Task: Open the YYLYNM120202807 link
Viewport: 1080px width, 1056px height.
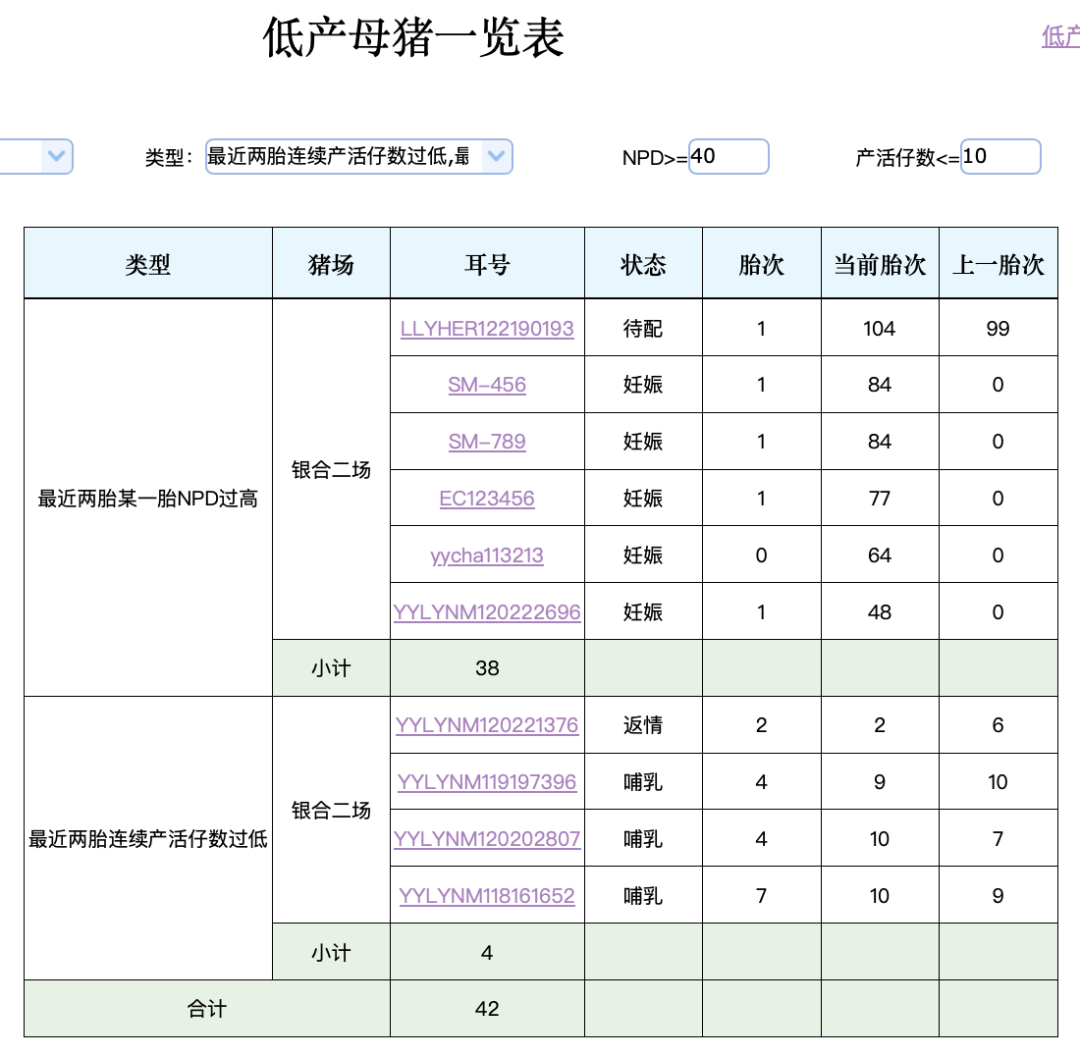Action: point(487,839)
